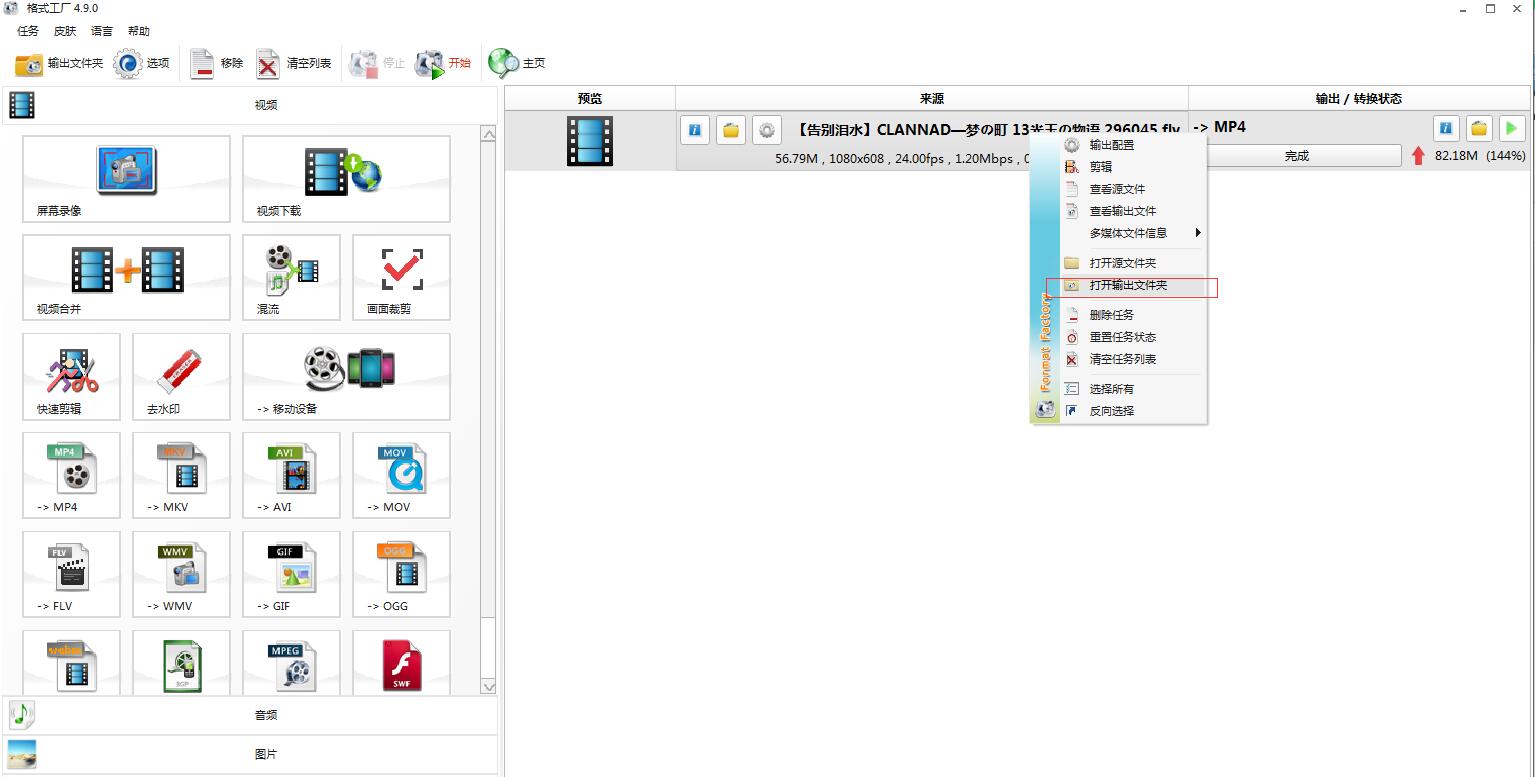
Task: Choose 反向选择 in context menu
Action: click(1133, 411)
